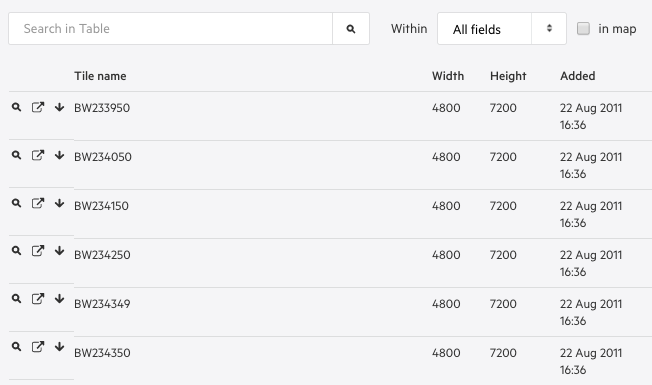Viewport: 652px width, 385px height.
Task: Focus the Search in Table field
Action: tap(170, 29)
